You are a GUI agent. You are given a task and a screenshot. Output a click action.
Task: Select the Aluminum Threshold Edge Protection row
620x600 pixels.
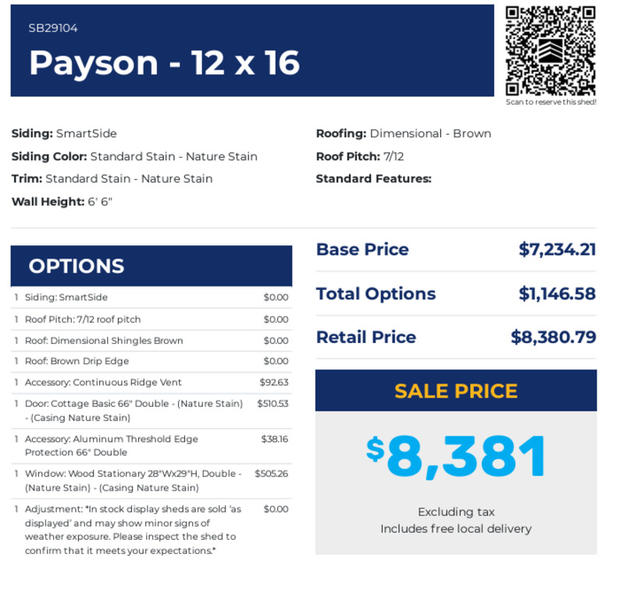pyautogui.click(x=151, y=446)
